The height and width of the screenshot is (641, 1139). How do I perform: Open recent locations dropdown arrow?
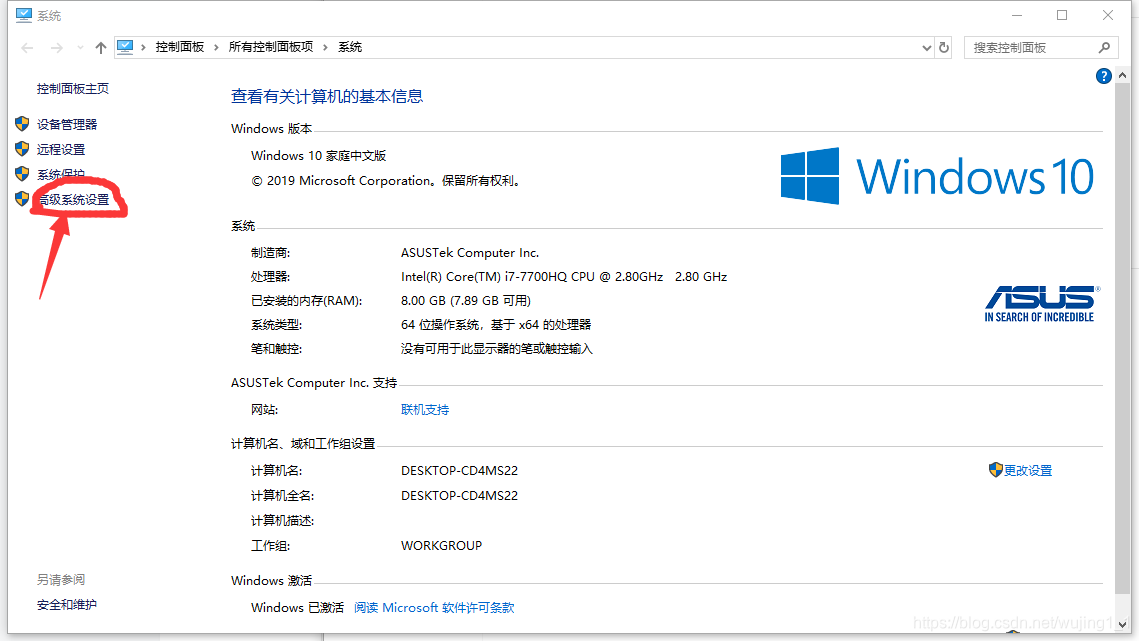pos(80,48)
